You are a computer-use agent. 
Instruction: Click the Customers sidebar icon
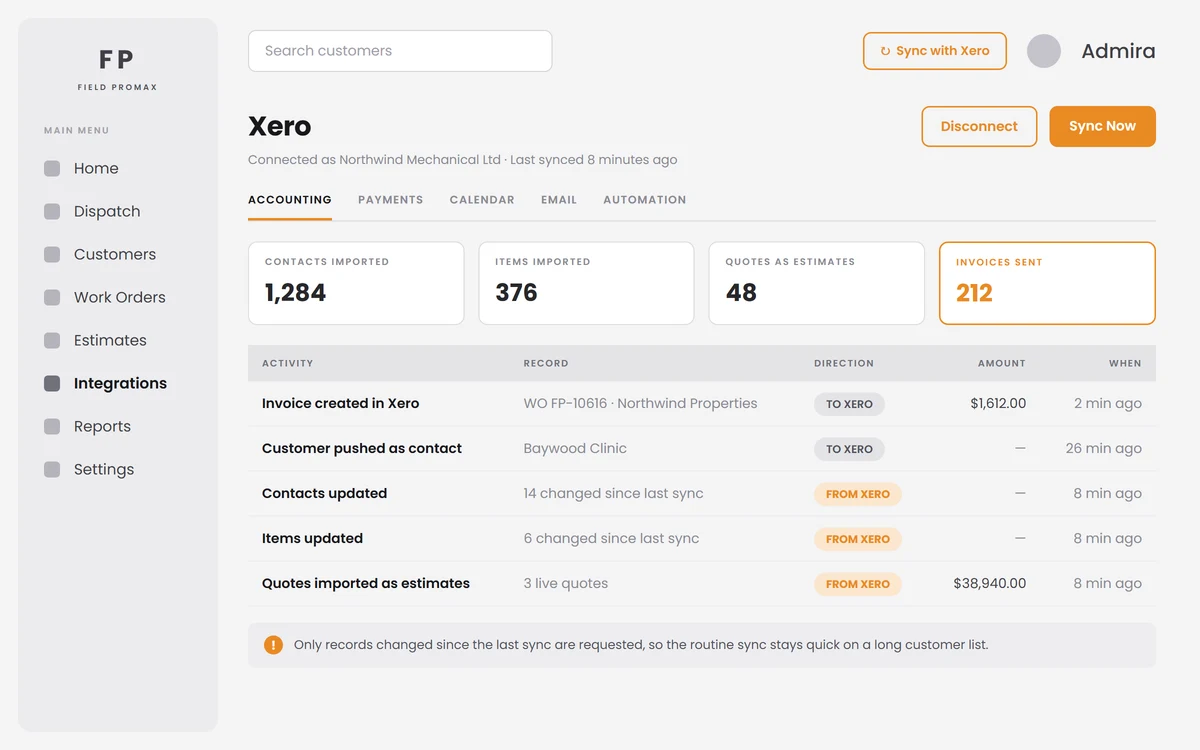[x=52, y=255]
